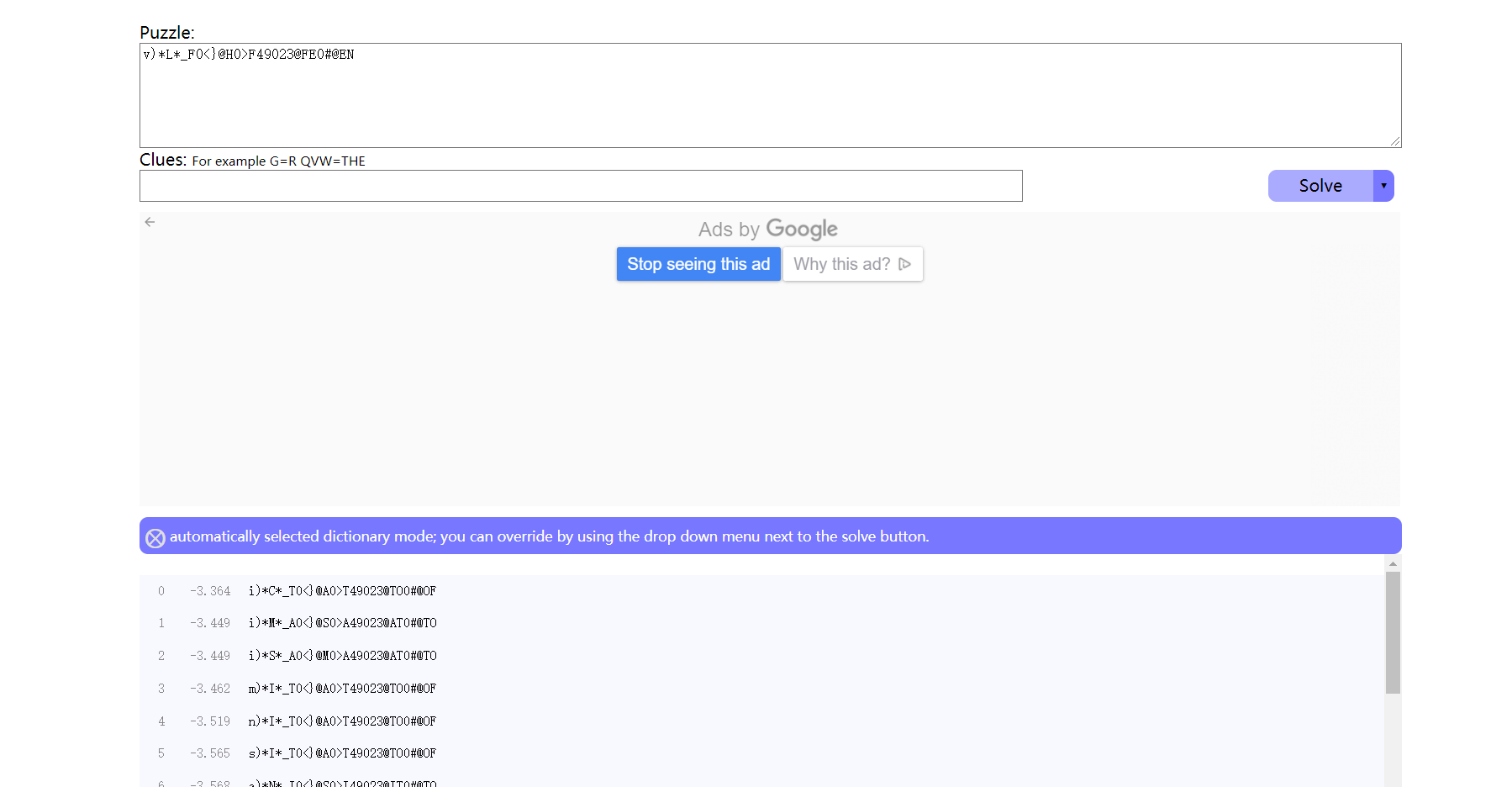Select result row 3 with score -3.462
The image size is (1512, 787).
(x=761, y=689)
